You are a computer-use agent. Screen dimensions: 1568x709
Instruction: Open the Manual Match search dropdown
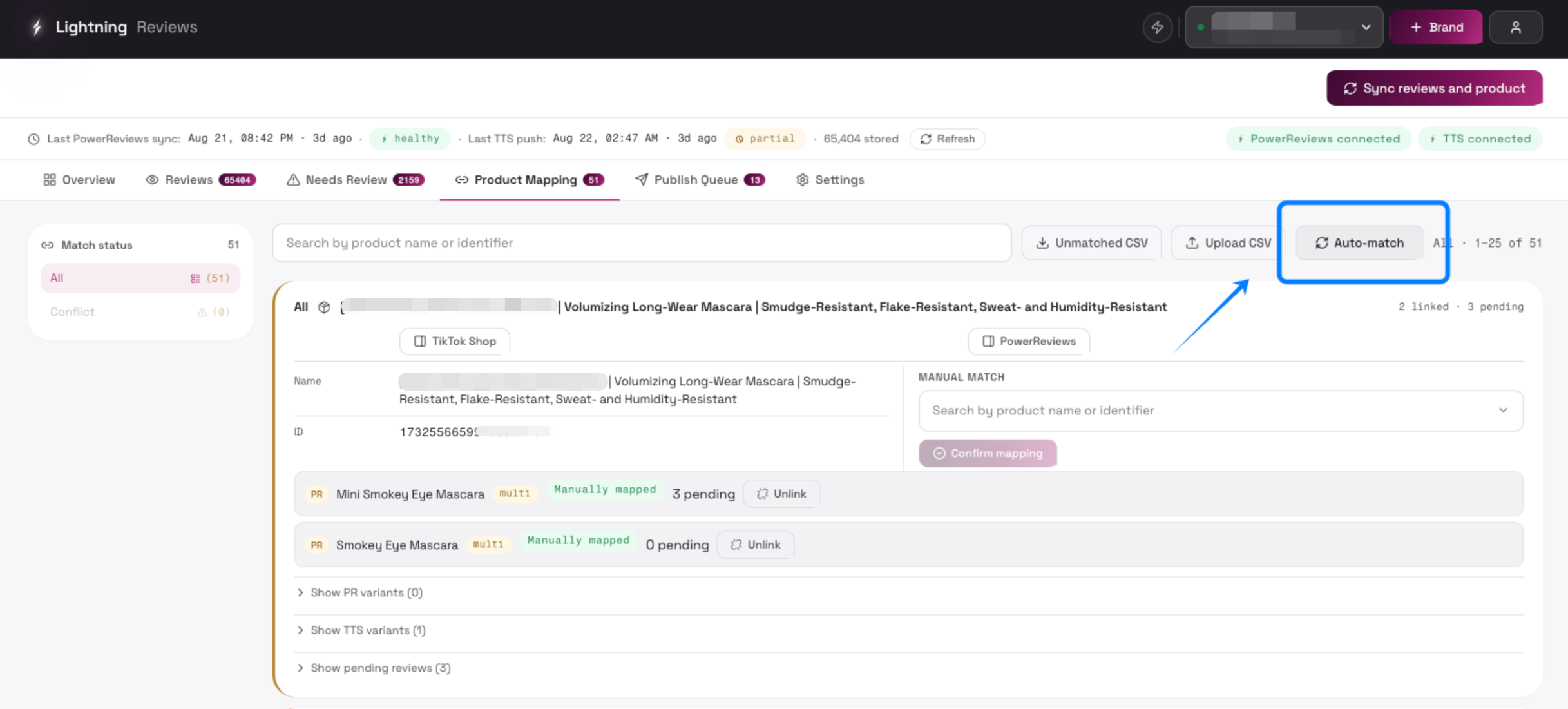coord(1221,411)
